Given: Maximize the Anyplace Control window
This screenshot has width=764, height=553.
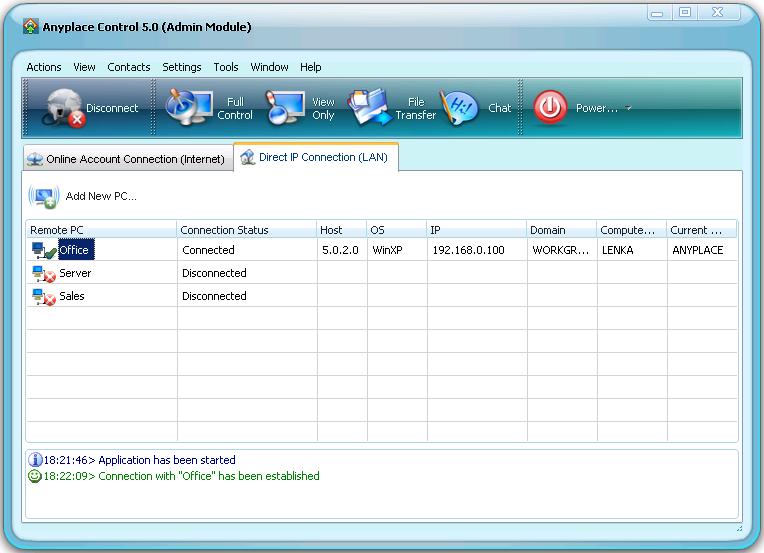Looking at the screenshot, I should click(x=685, y=13).
